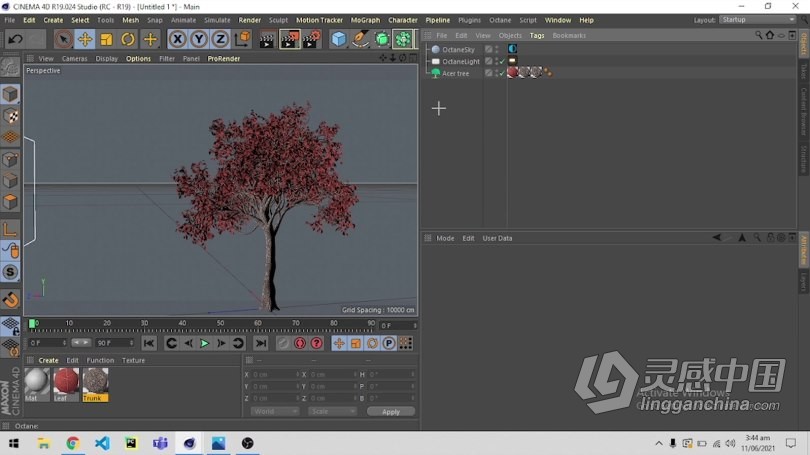Viewport: 810px width, 455px height.
Task: Open viewport Cameras menu
Action: click(x=74, y=59)
